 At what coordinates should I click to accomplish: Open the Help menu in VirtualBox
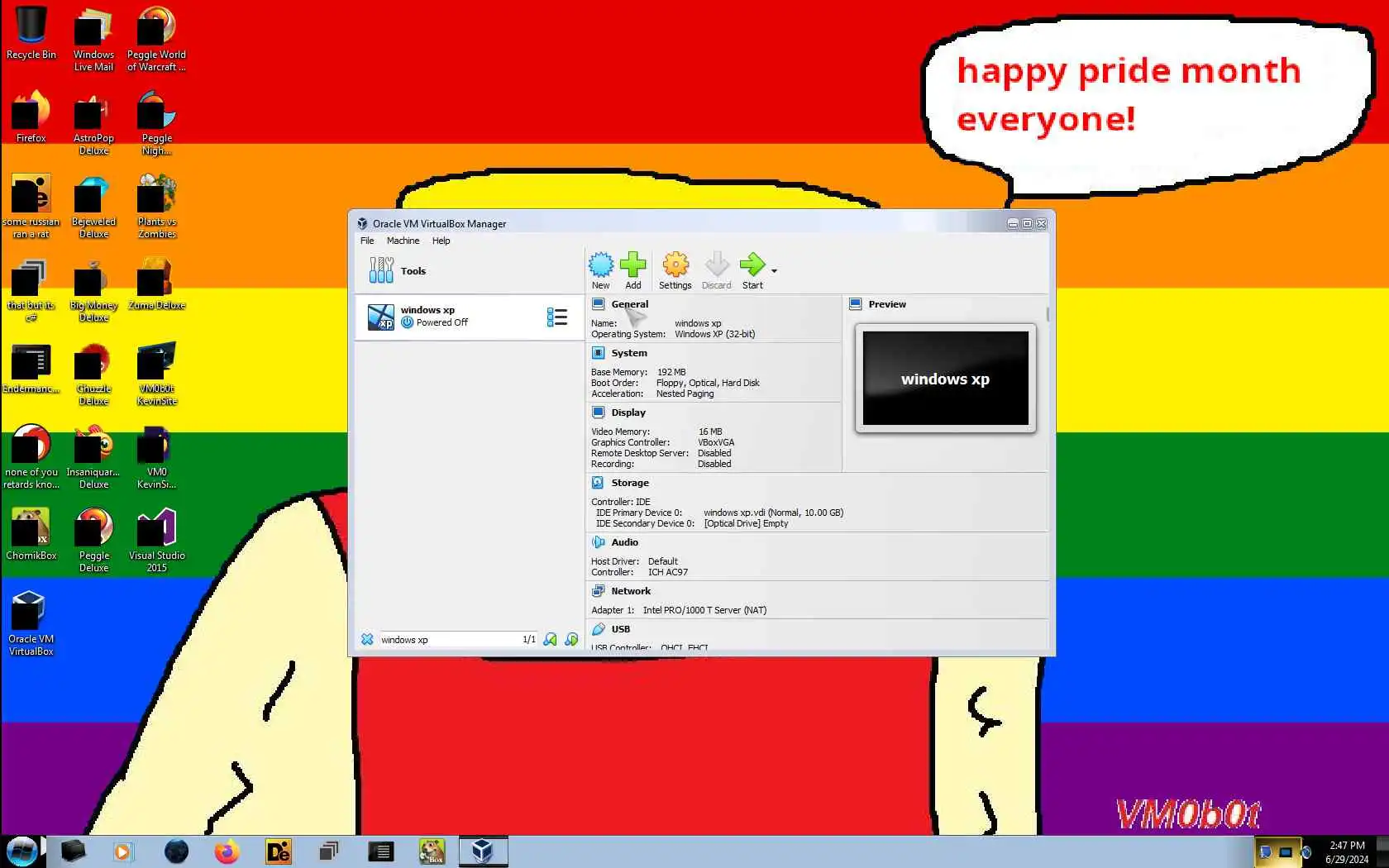[442, 241]
